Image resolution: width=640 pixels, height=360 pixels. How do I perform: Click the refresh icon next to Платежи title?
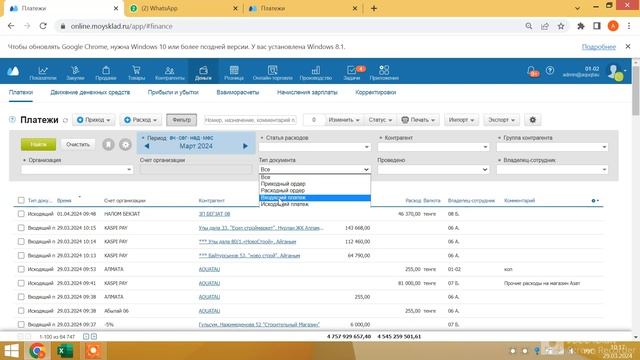pos(65,120)
